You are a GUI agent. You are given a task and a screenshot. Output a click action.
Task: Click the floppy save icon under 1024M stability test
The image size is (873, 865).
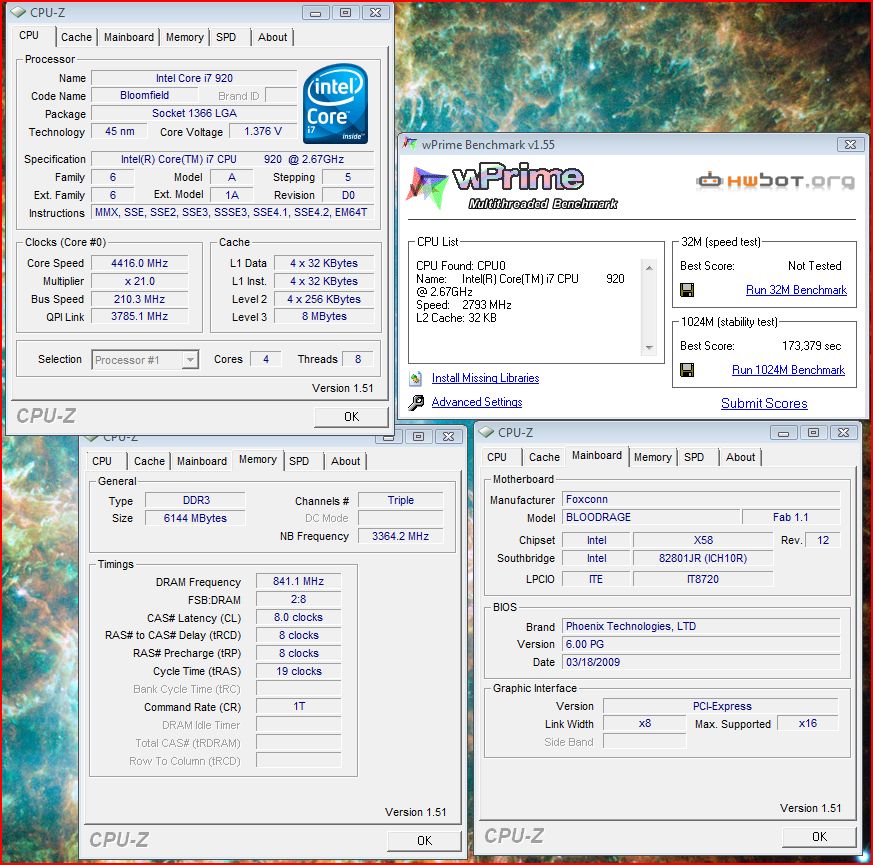click(x=687, y=370)
